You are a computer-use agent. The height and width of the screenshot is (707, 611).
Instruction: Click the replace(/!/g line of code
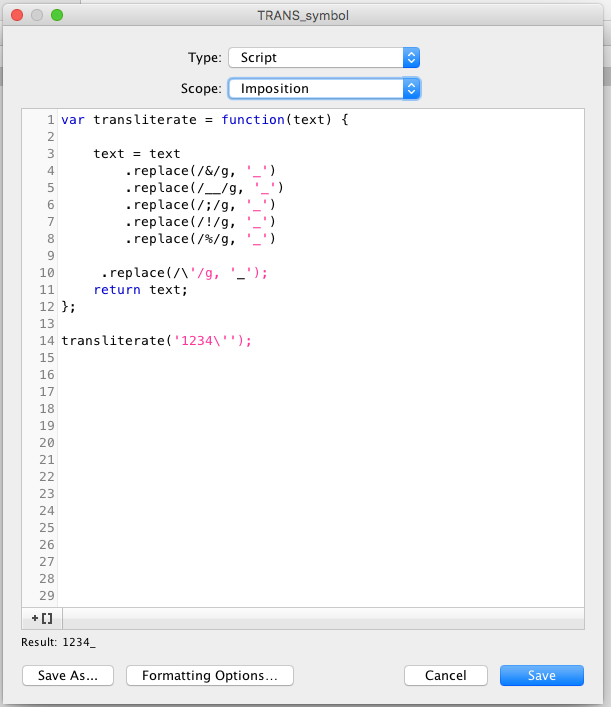point(200,222)
